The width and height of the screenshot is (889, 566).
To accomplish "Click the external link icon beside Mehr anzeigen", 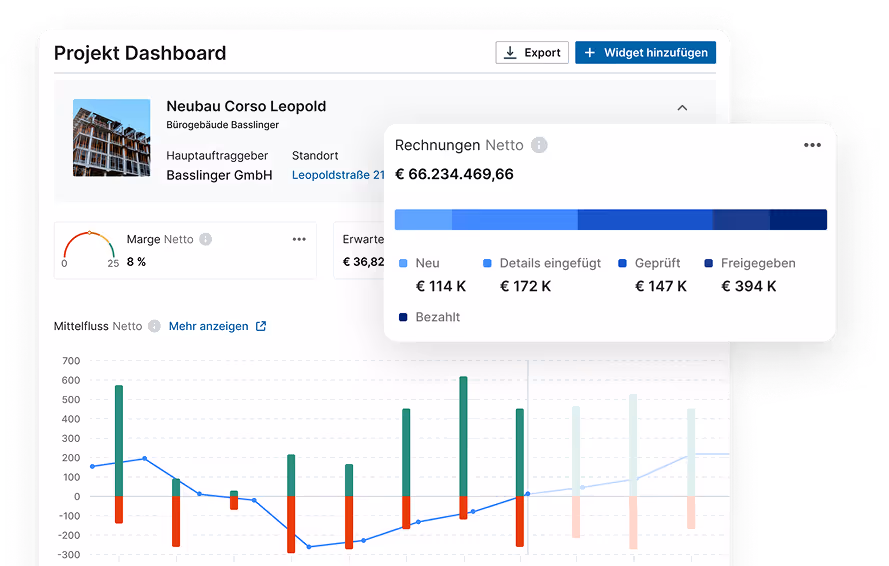I will [x=261, y=326].
